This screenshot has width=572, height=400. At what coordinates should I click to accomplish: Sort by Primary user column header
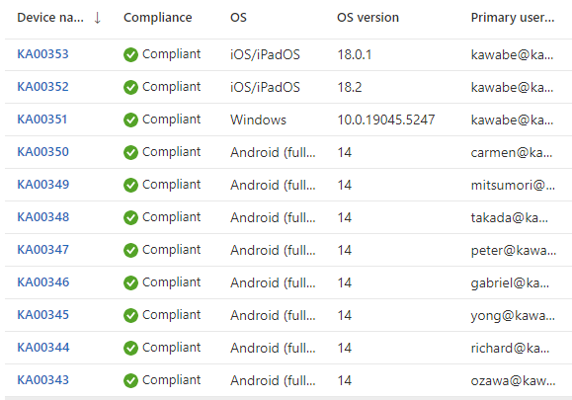(x=513, y=18)
